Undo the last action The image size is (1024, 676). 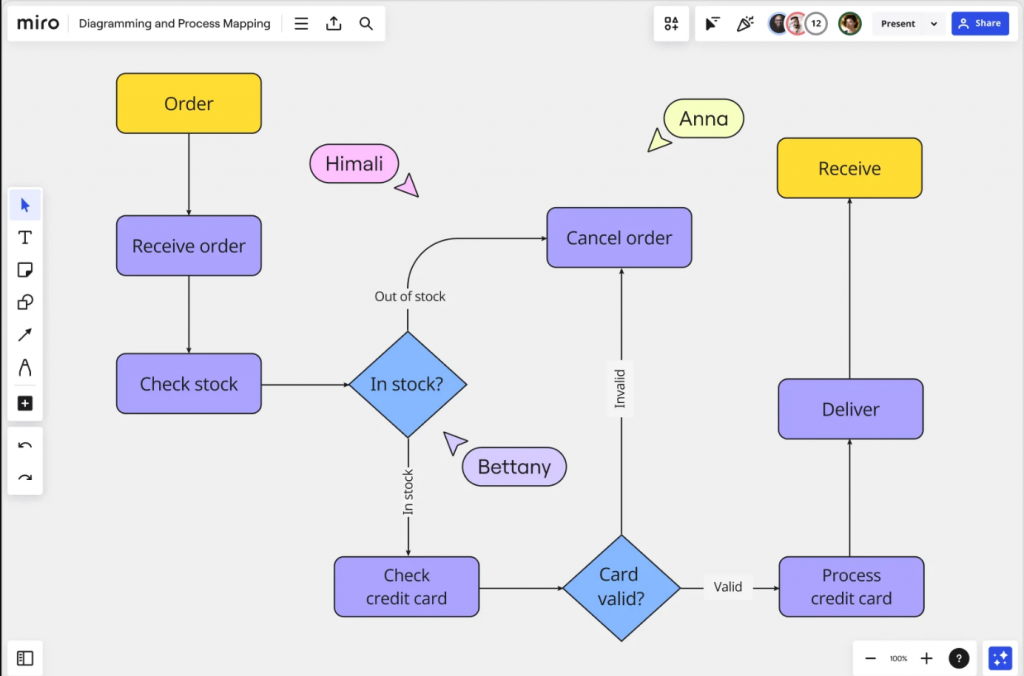24,444
